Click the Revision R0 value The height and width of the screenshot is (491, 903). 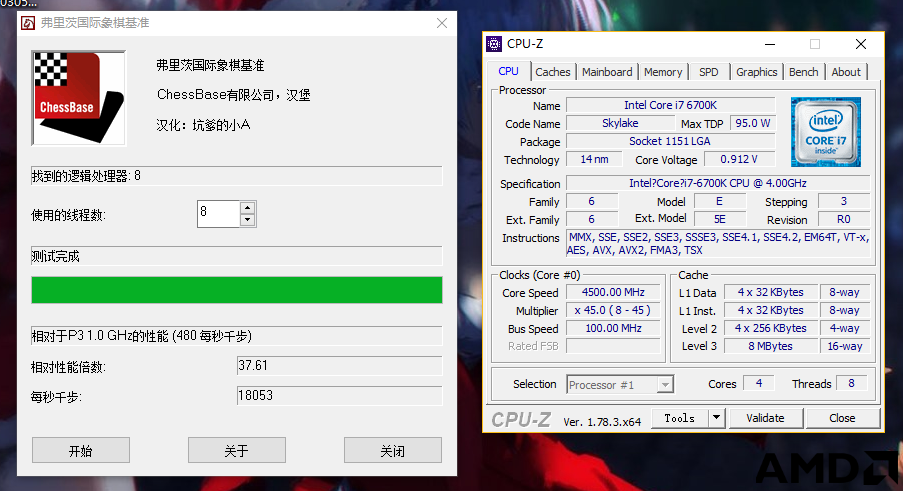(844, 219)
